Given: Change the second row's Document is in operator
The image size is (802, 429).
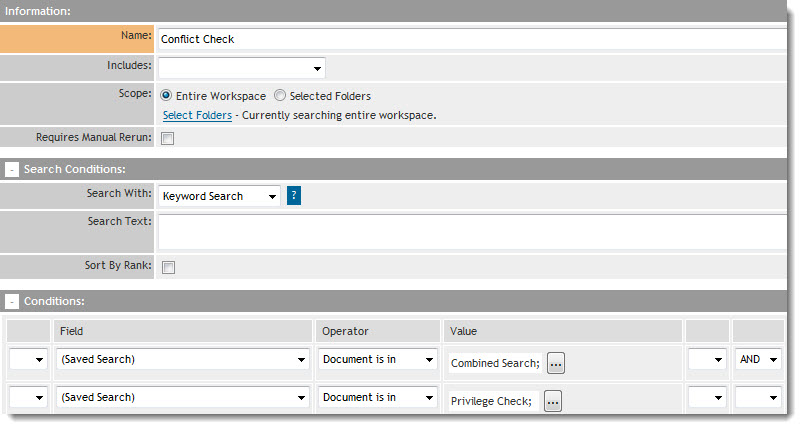Looking at the screenshot, I should (x=378, y=398).
